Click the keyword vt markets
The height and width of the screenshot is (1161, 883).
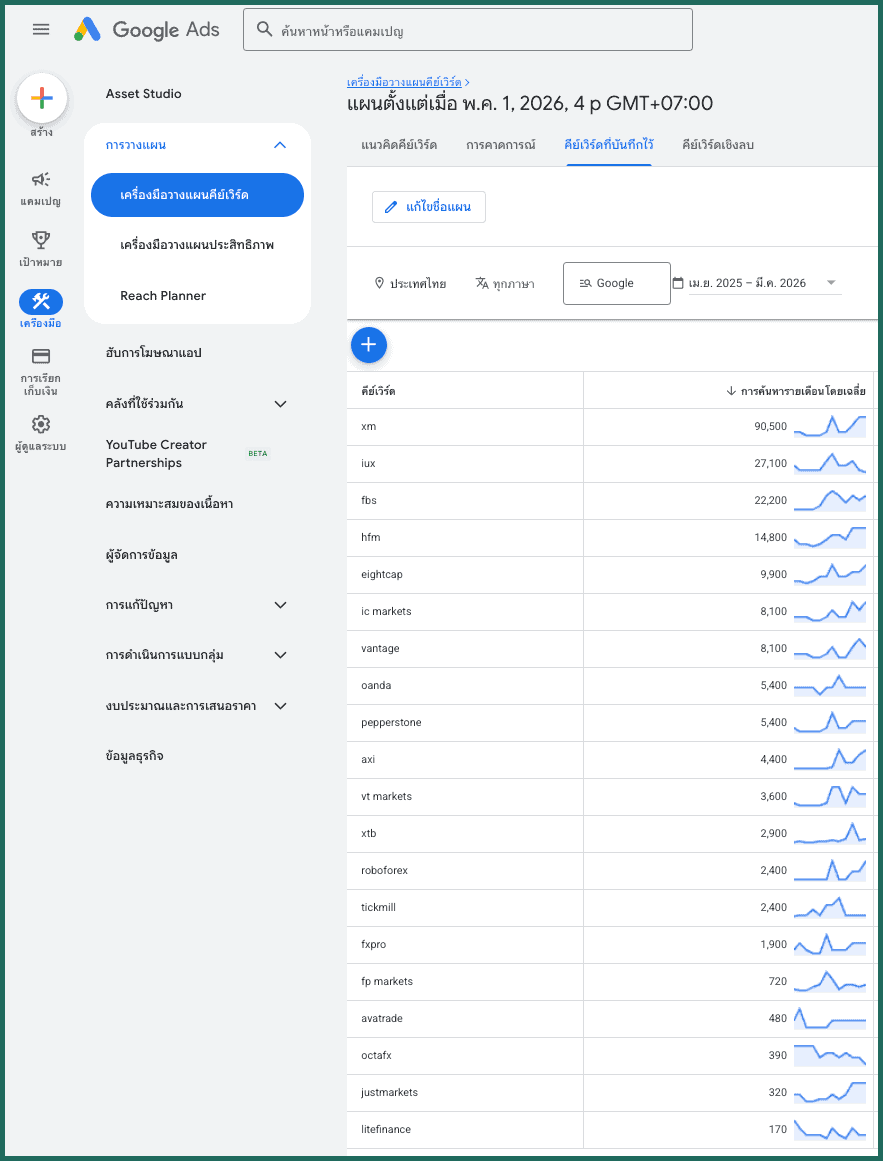pos(386,797)
